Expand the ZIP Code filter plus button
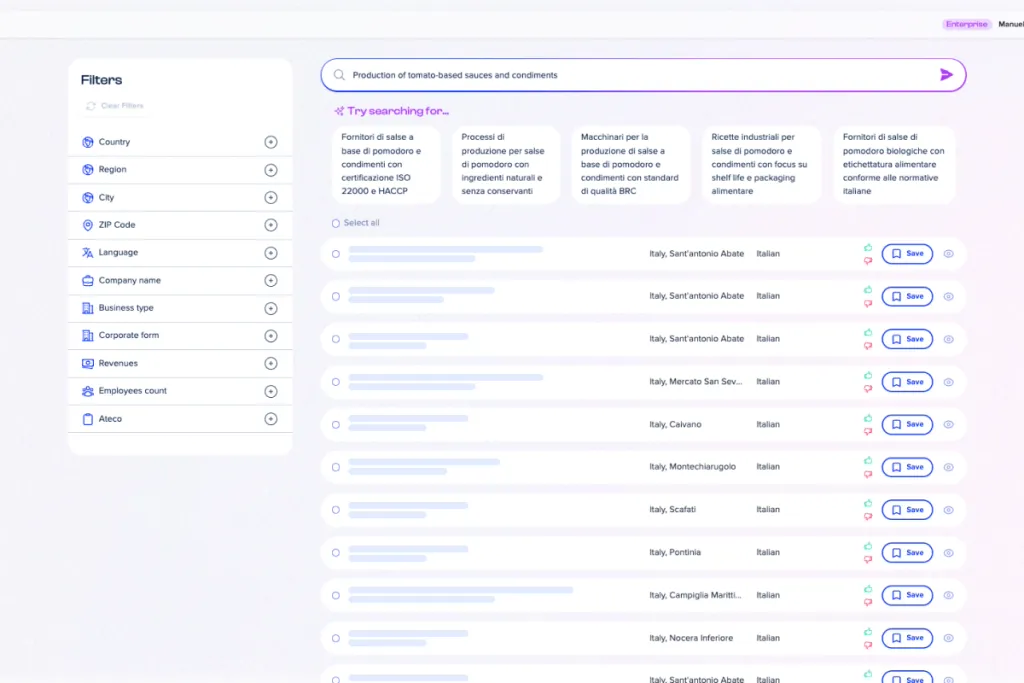This screenshot has height=683, width=1024. [x=270, y=225]
